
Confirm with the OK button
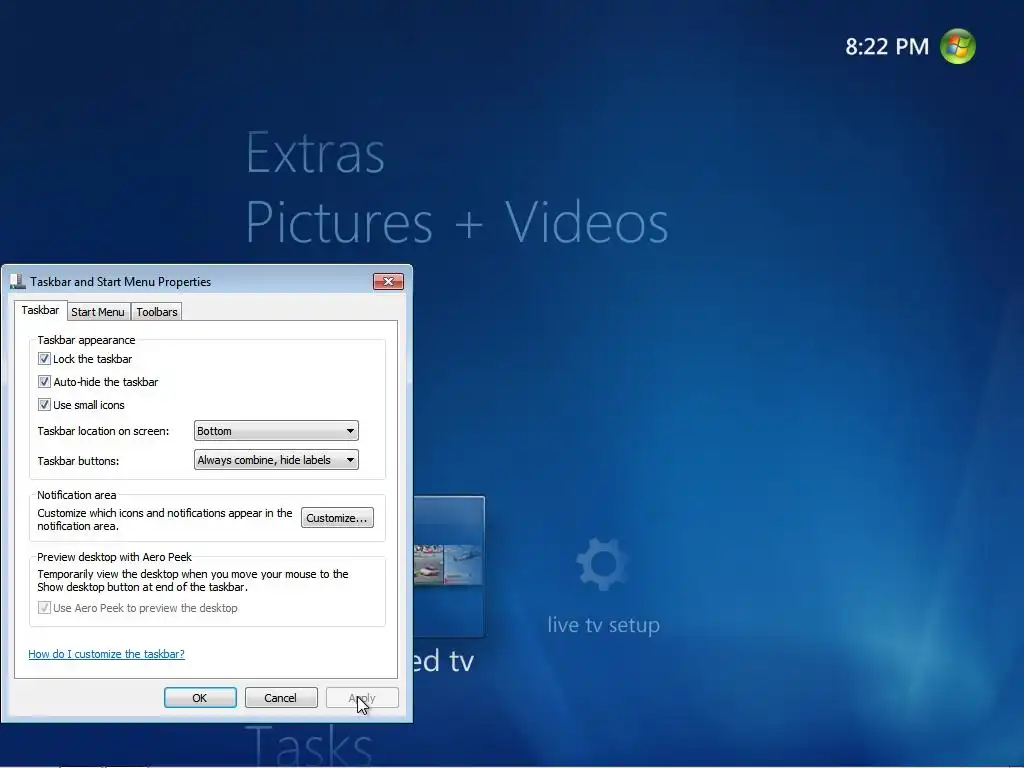pyautogui.click(x=200, y=697)
